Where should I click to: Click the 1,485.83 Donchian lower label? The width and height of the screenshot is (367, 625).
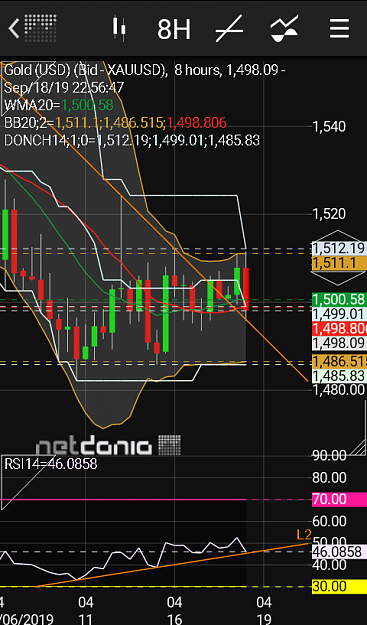tap(339, 375)
